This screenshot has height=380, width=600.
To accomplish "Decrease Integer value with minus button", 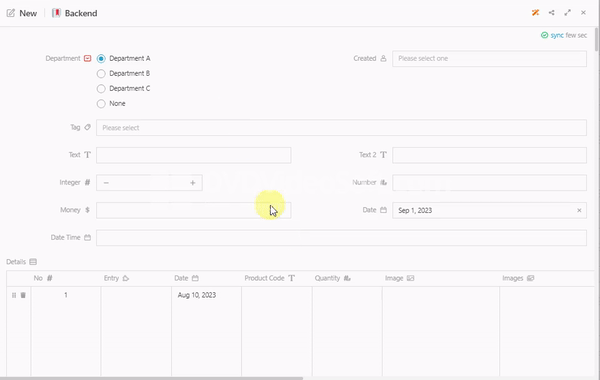I will 106,183.
